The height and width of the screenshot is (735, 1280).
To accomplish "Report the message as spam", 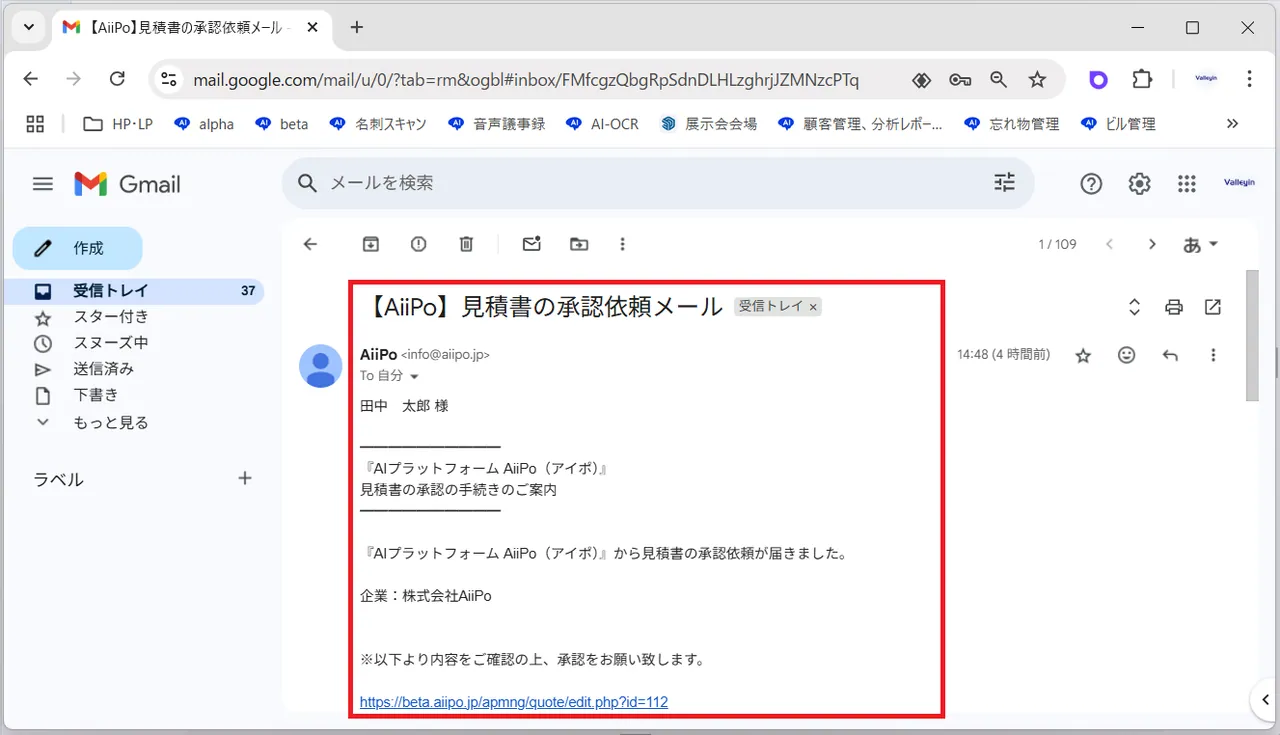I will tap(419, 244).
